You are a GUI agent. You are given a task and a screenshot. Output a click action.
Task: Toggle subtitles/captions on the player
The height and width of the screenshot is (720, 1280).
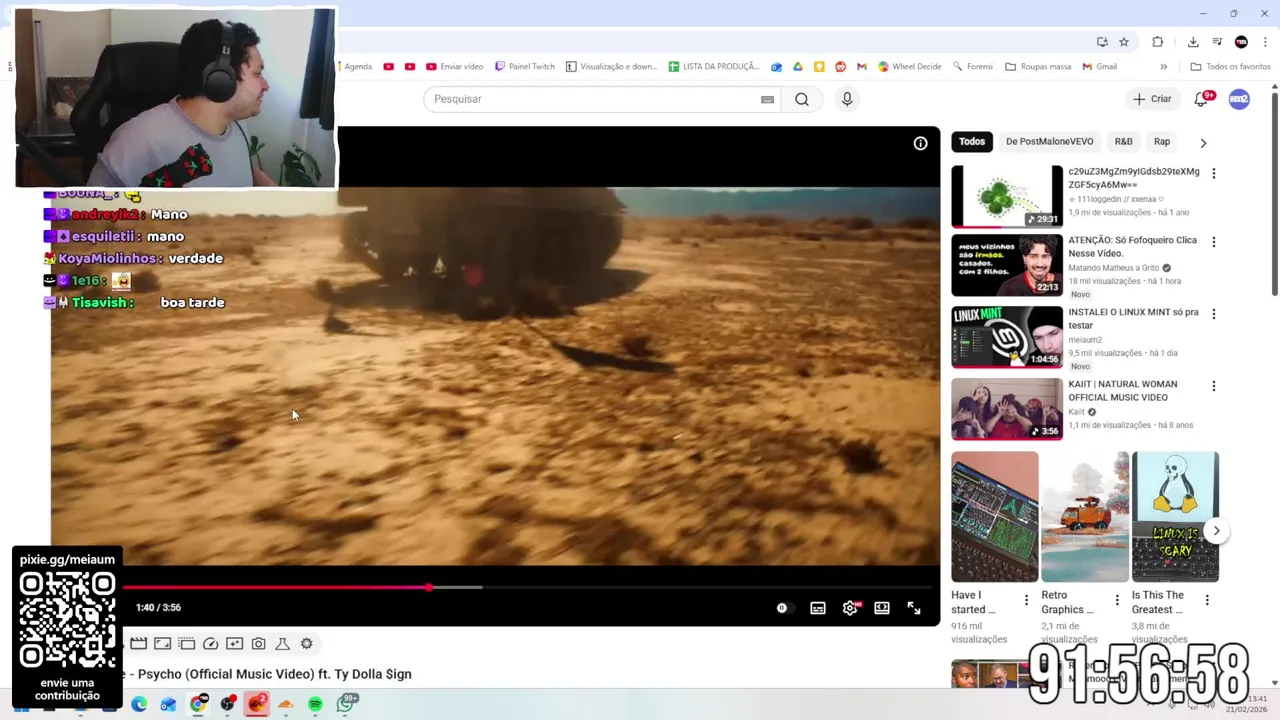pyautogui.click(x=818, y=608)
